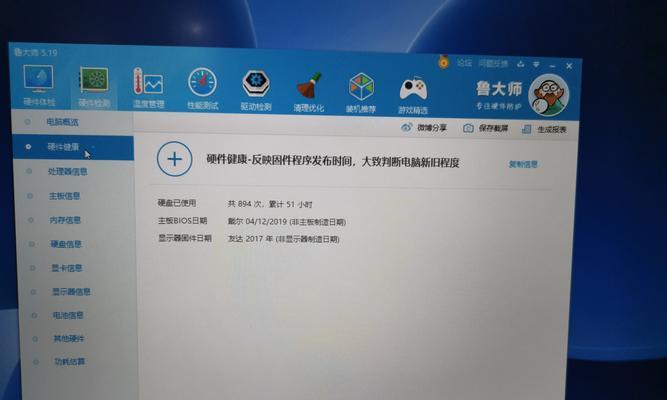Viewport: 667px width, 400px height.
Task: Click the 保存截屏 save screenshot button
Action: pos(485,128)
